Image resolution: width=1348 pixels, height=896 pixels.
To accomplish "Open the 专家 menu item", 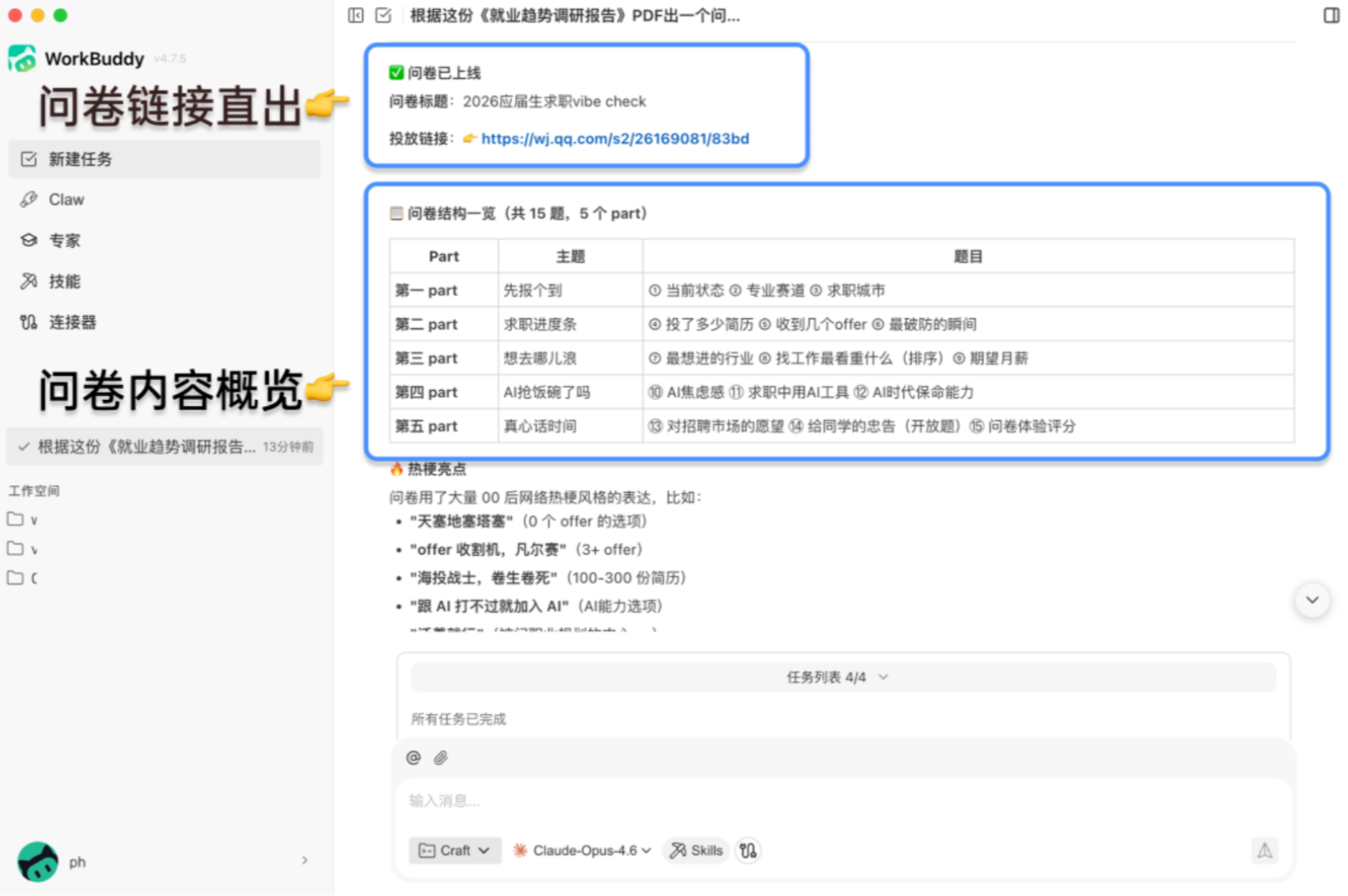I will pyautogui.click(x=164, y=240).
